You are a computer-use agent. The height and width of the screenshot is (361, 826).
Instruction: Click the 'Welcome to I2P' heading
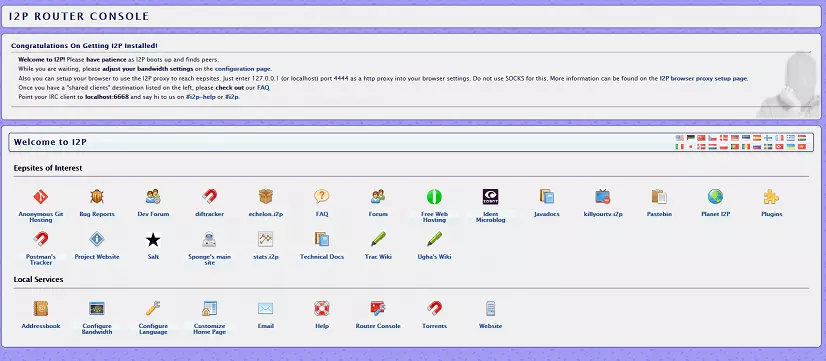coord(50,142)
